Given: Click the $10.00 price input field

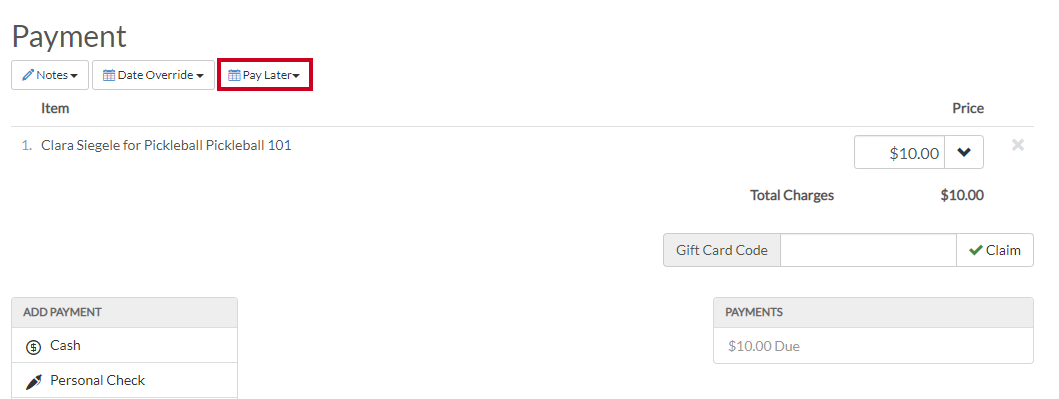Looking at the screenshot, I should (899, 153).
